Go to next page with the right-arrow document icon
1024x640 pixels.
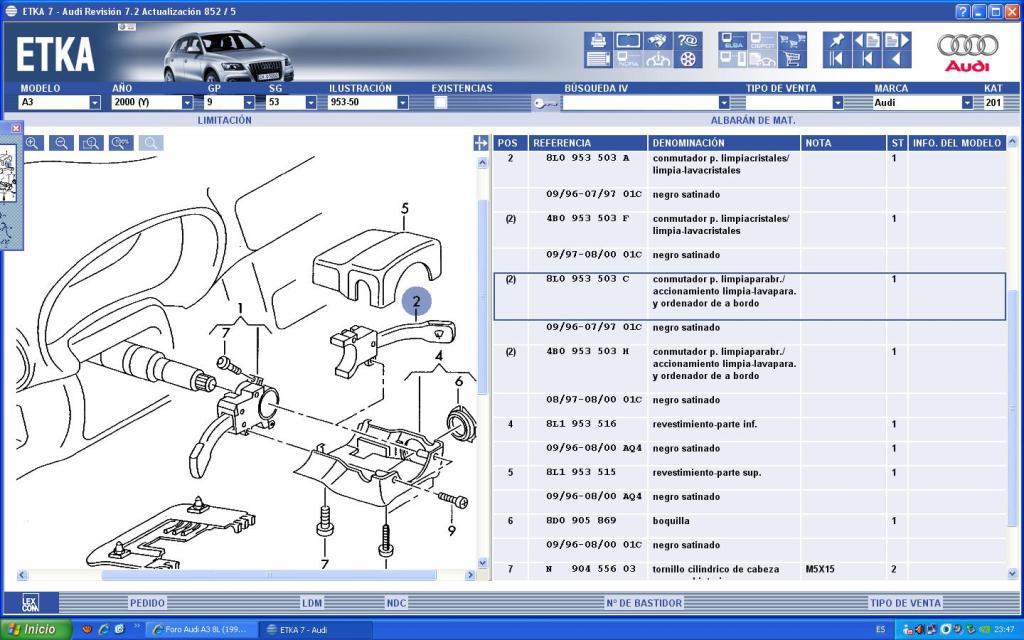[897, 40]
